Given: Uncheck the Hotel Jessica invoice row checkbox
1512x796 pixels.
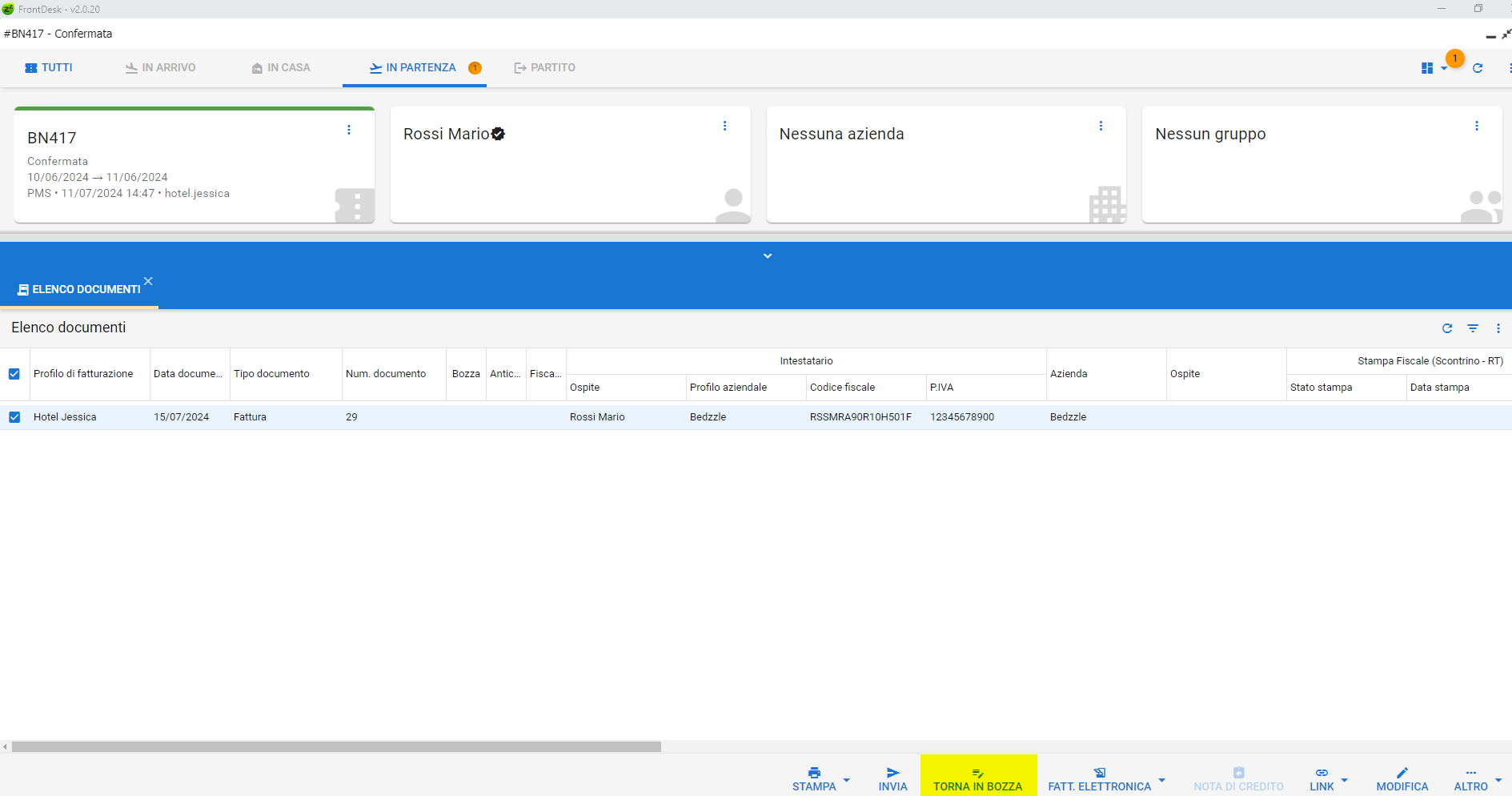Looking at the screenshot, I should click(x=14, y=417).
